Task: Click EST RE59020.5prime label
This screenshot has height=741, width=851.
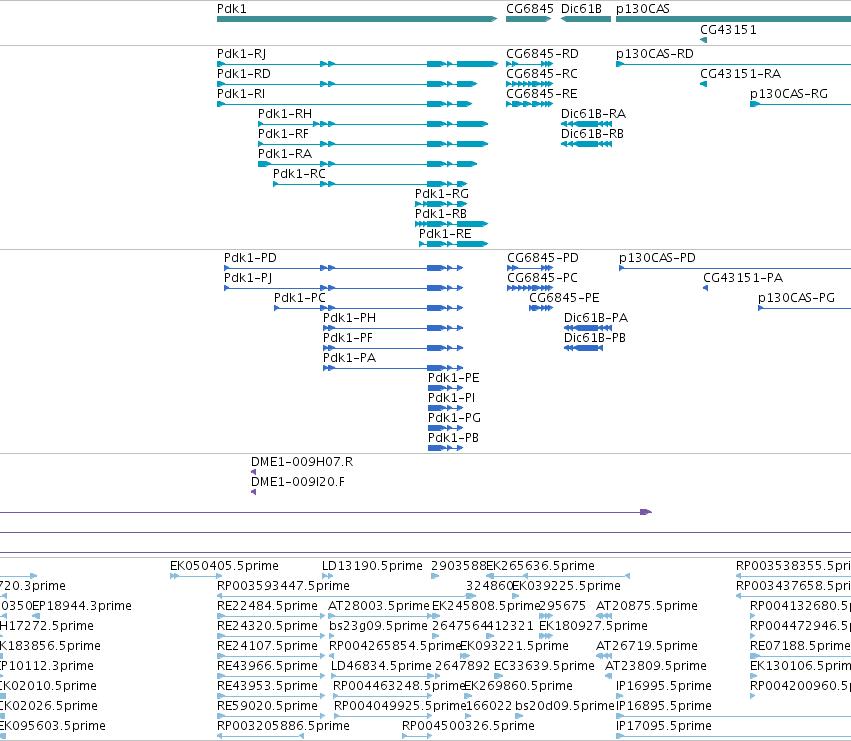Action: pyautogui.click(x=268, y=706)
